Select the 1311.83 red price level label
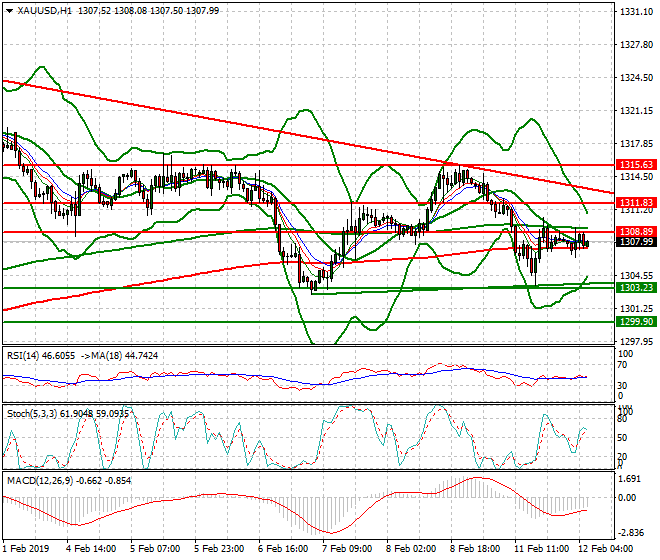 pyautogui.click(x=636, y=202)
